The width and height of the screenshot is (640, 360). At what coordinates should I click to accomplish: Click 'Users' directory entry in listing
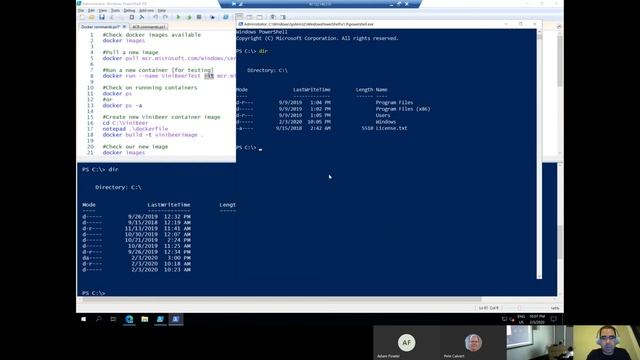(x=383, y=116)
